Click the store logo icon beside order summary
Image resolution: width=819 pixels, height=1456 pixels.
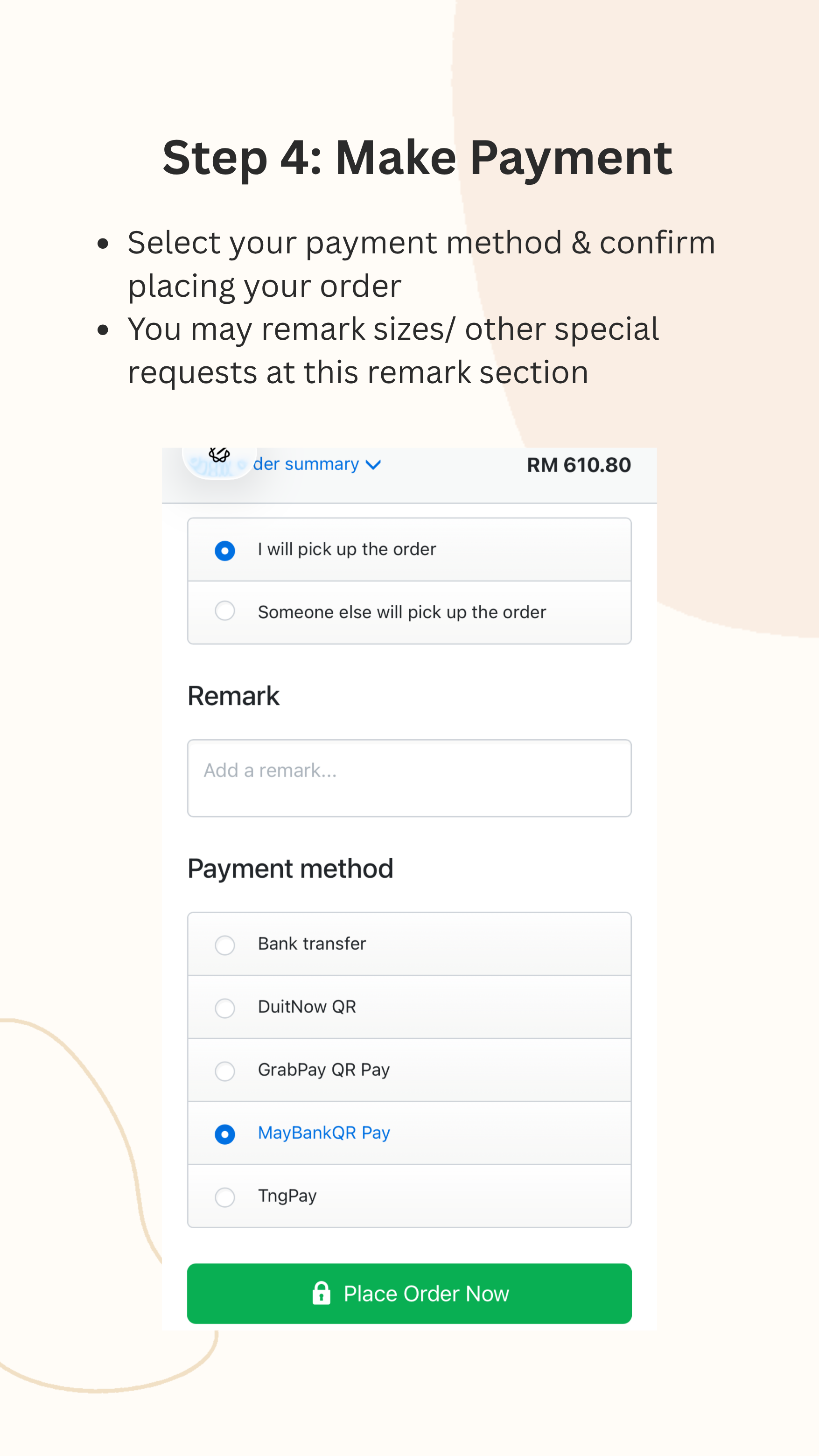(x=219, y=461)
